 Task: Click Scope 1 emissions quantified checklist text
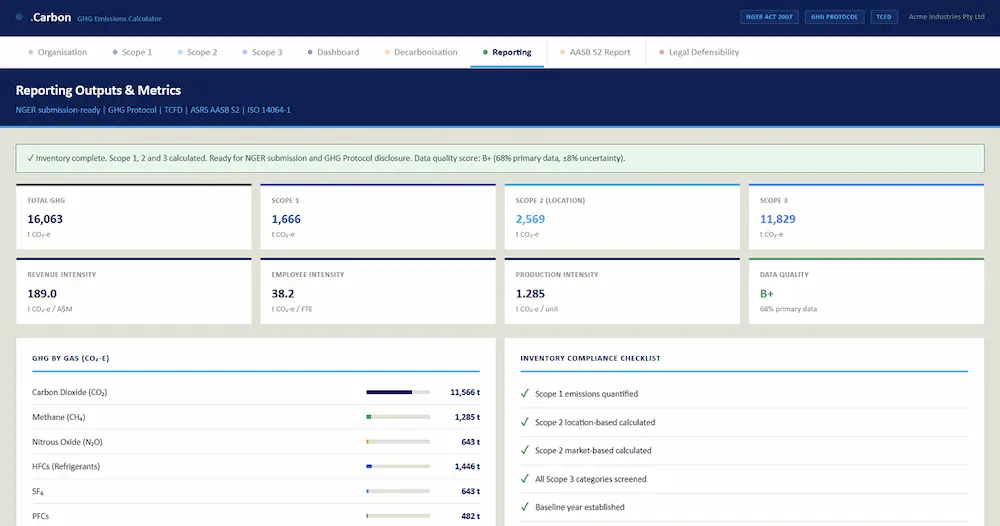point(586,394)
